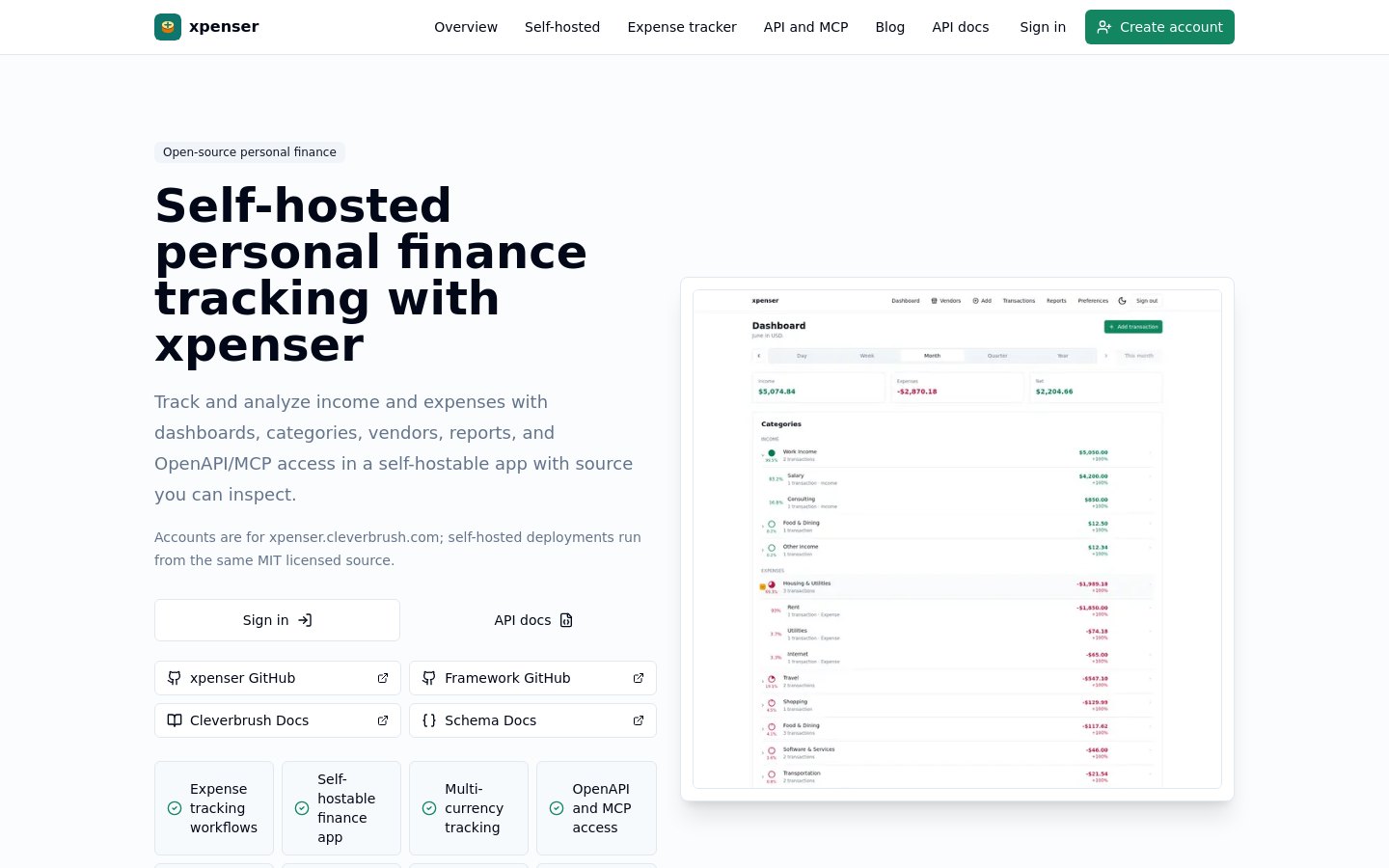Click the xpenser logo icon
This screenshot has height=868, width=1389.
tap(168, 27)
